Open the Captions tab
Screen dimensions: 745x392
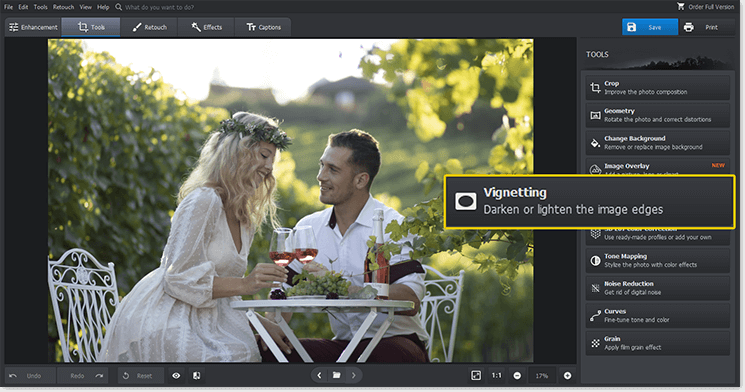[263, 27]
